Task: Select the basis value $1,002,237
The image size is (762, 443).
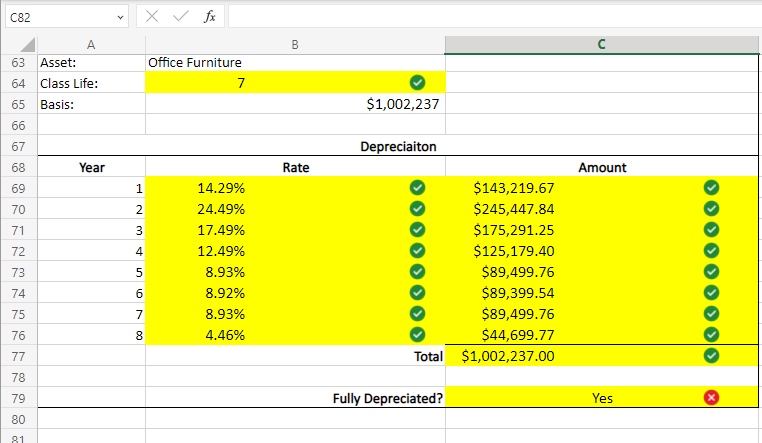Action: (295, 104)
